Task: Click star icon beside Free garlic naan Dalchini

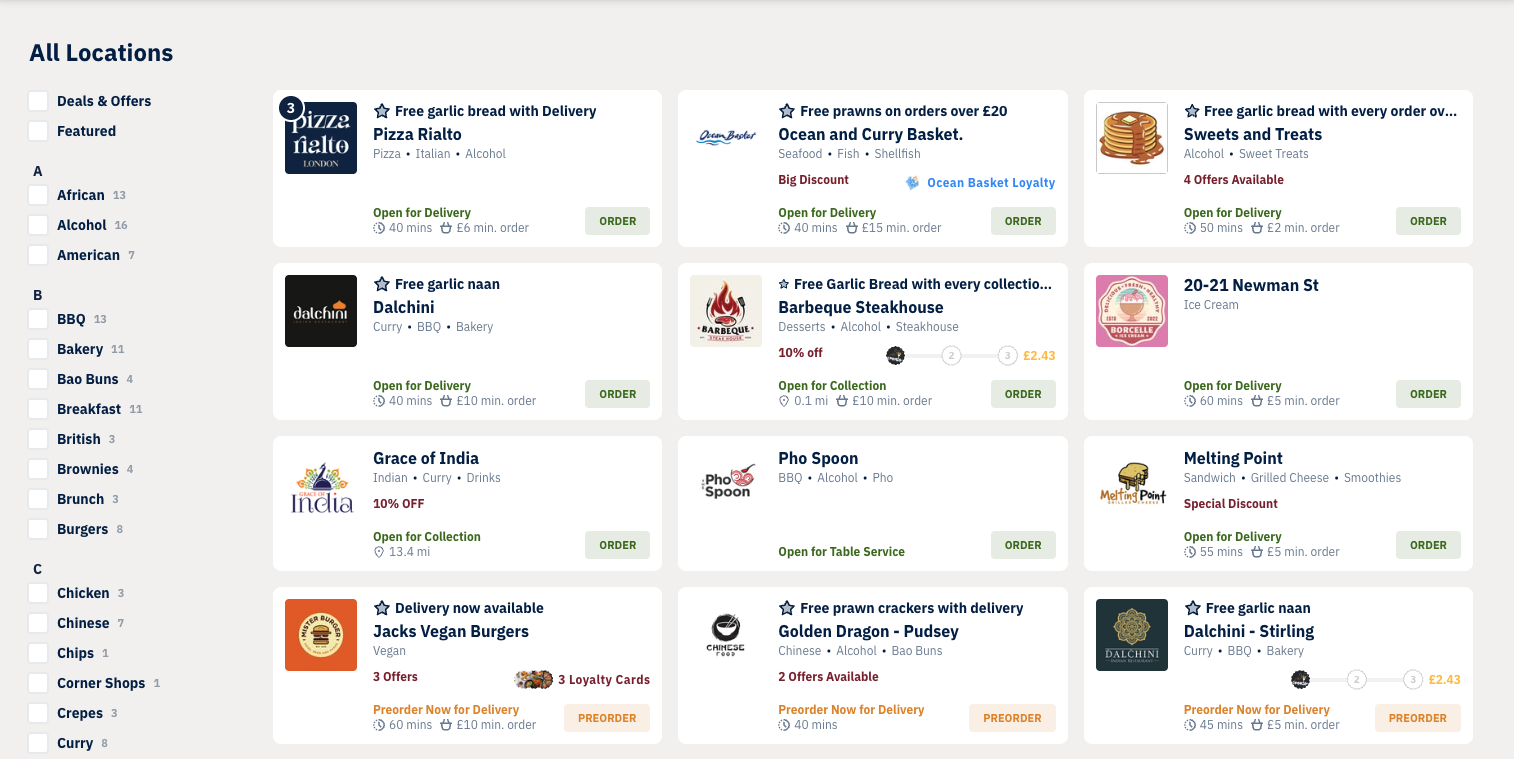Action: 381,284
